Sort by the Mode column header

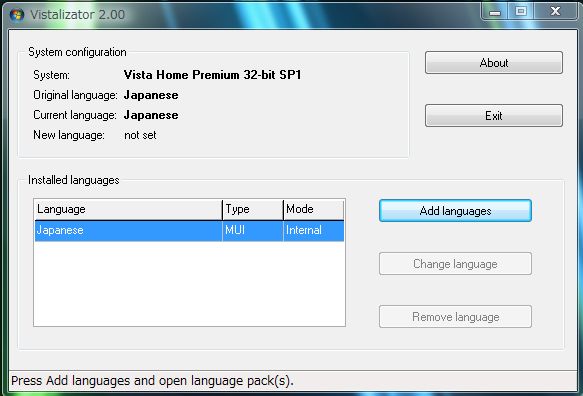(313, 209)
